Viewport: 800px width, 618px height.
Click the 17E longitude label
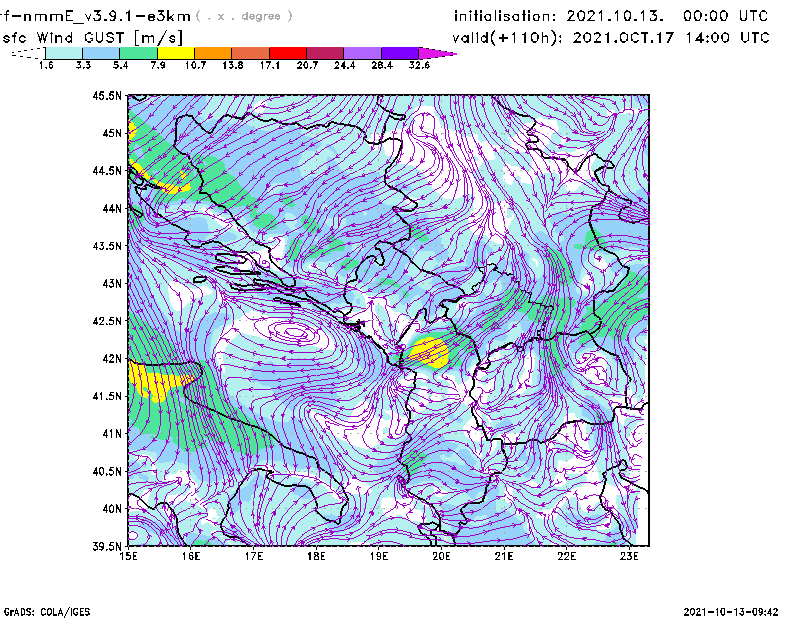pyautogui.click(x=254, y=556)
